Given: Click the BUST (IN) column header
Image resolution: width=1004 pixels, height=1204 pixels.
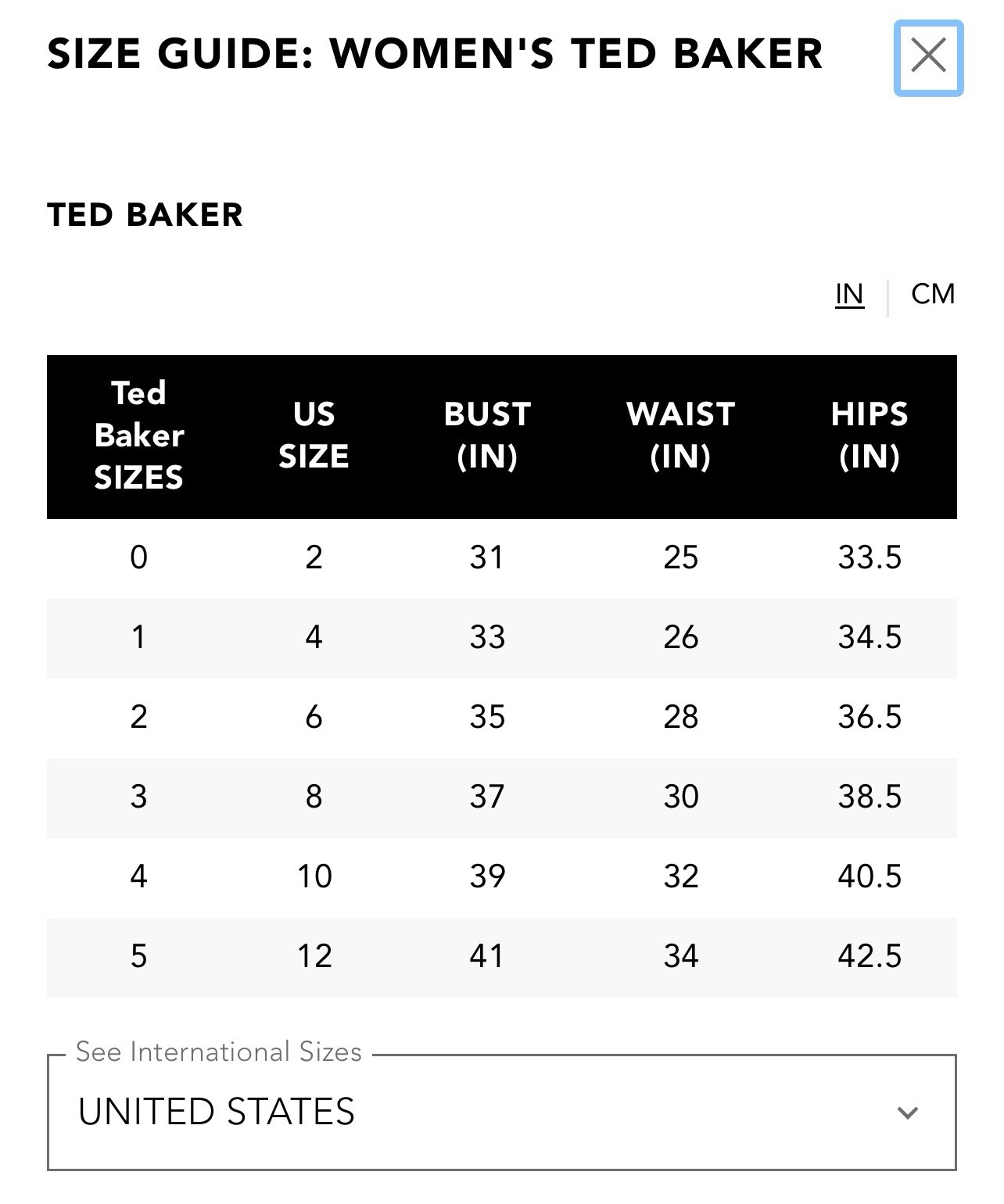Looking at the screenshot, I should [487, 435].
